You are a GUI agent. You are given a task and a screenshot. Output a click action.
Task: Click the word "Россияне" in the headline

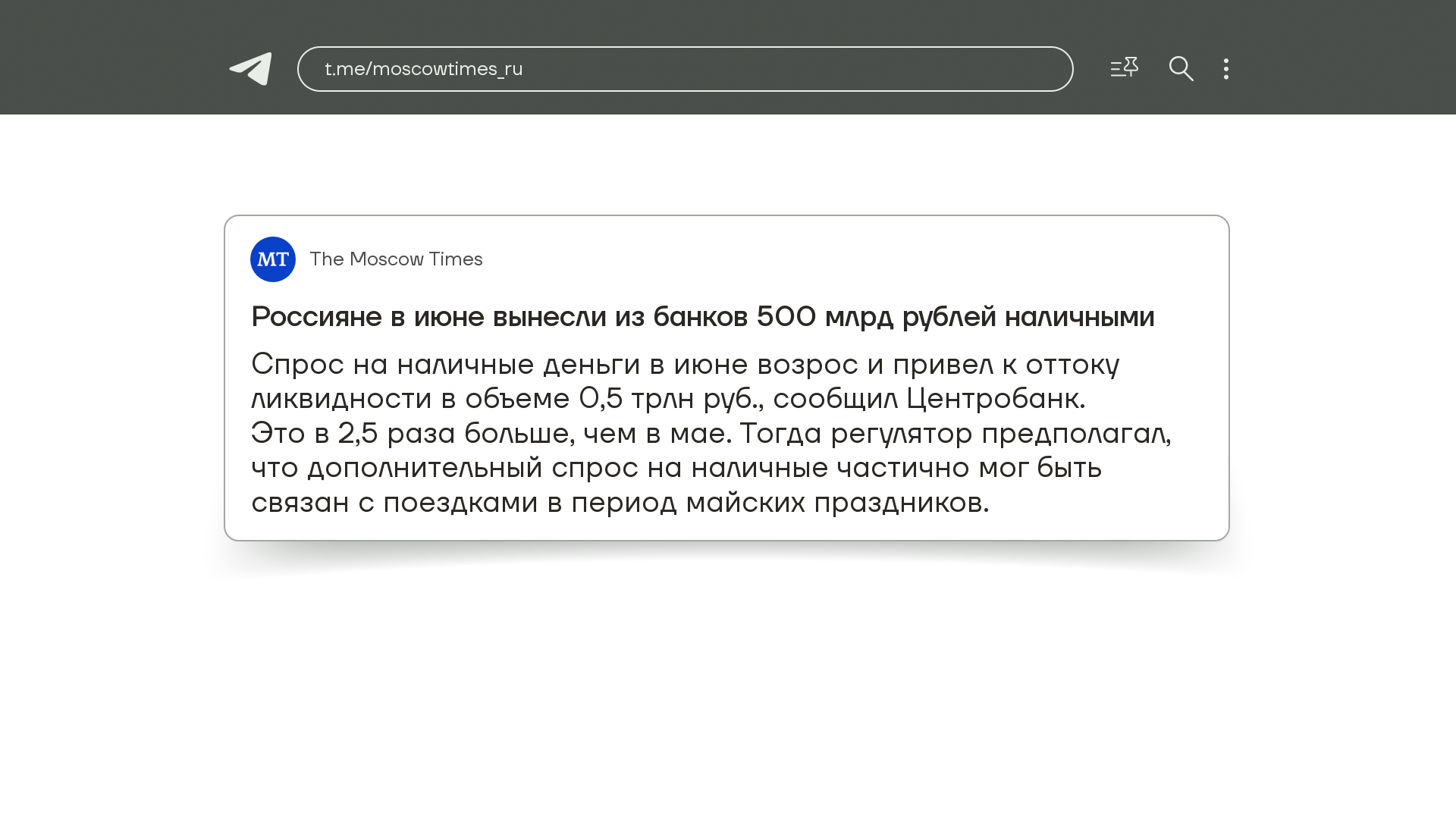[316, 317]
